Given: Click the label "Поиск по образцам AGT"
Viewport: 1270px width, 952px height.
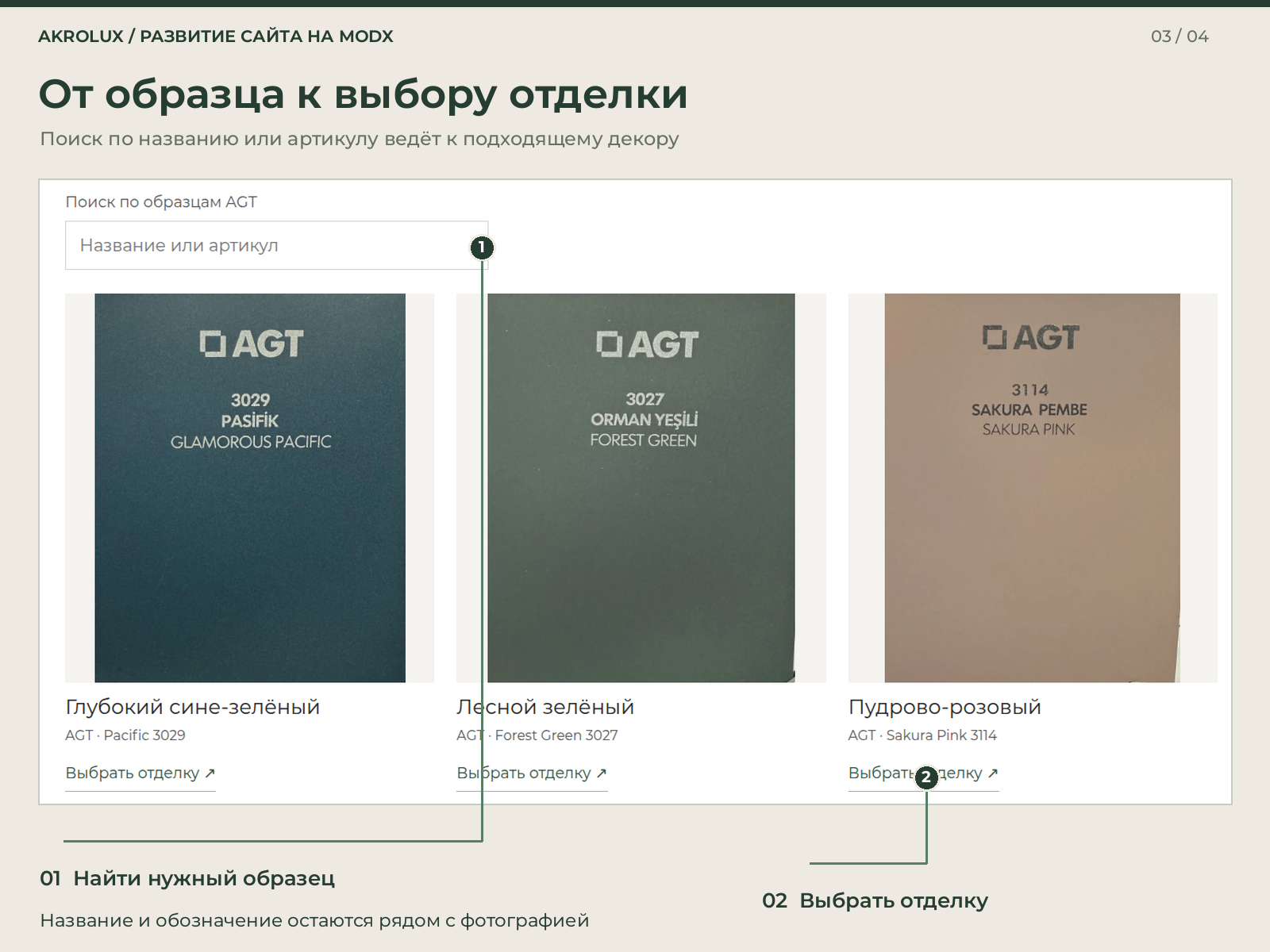Looking at the screenshot, I should tap(161, 202).
